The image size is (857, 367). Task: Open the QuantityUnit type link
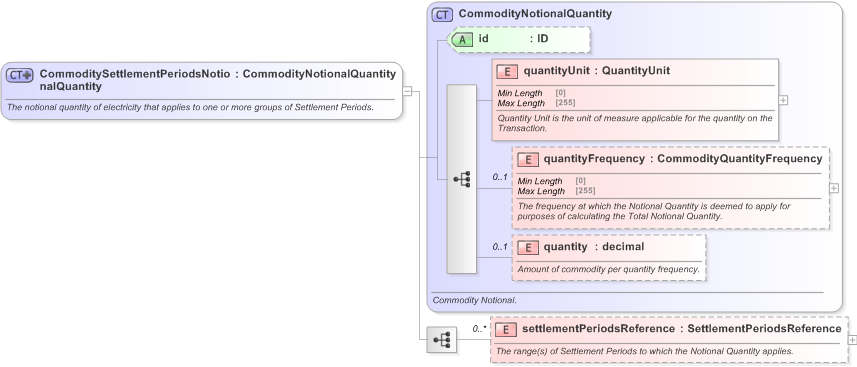(x=636, y=71)
